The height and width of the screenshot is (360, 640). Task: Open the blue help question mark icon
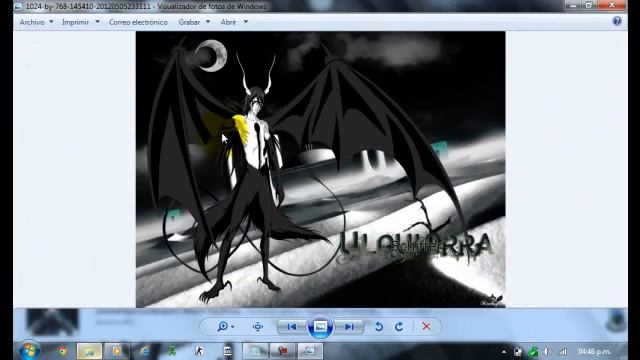point(617,21)
